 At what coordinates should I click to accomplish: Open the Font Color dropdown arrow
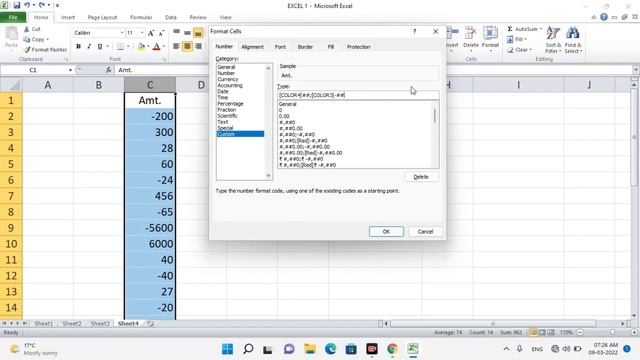164,47
